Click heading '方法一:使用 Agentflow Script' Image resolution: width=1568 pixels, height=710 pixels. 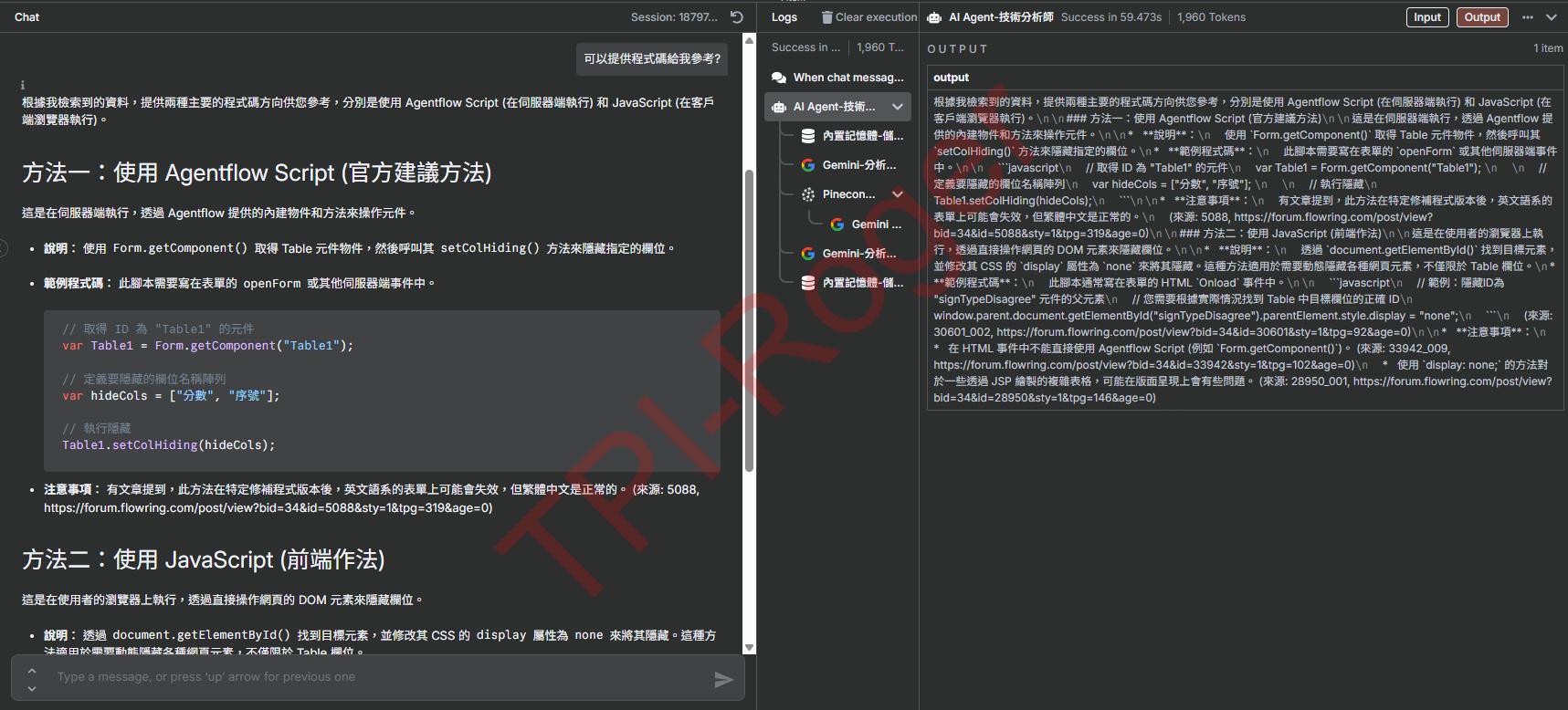pyautogui.click(x=257, y=172)
